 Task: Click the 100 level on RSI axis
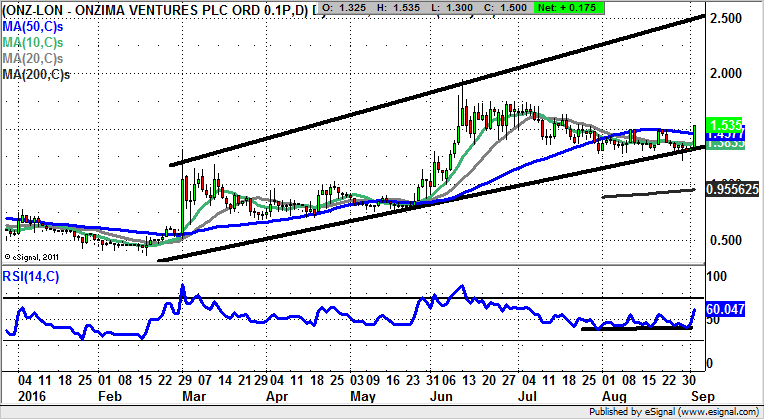click(x=715, y=274)
